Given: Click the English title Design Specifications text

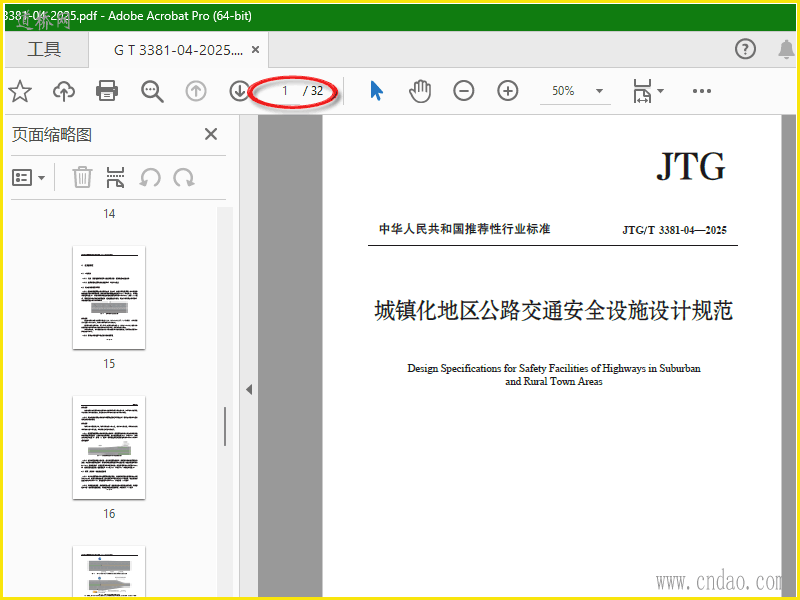Looking at the screenshot, I should (x=554, y=374).
